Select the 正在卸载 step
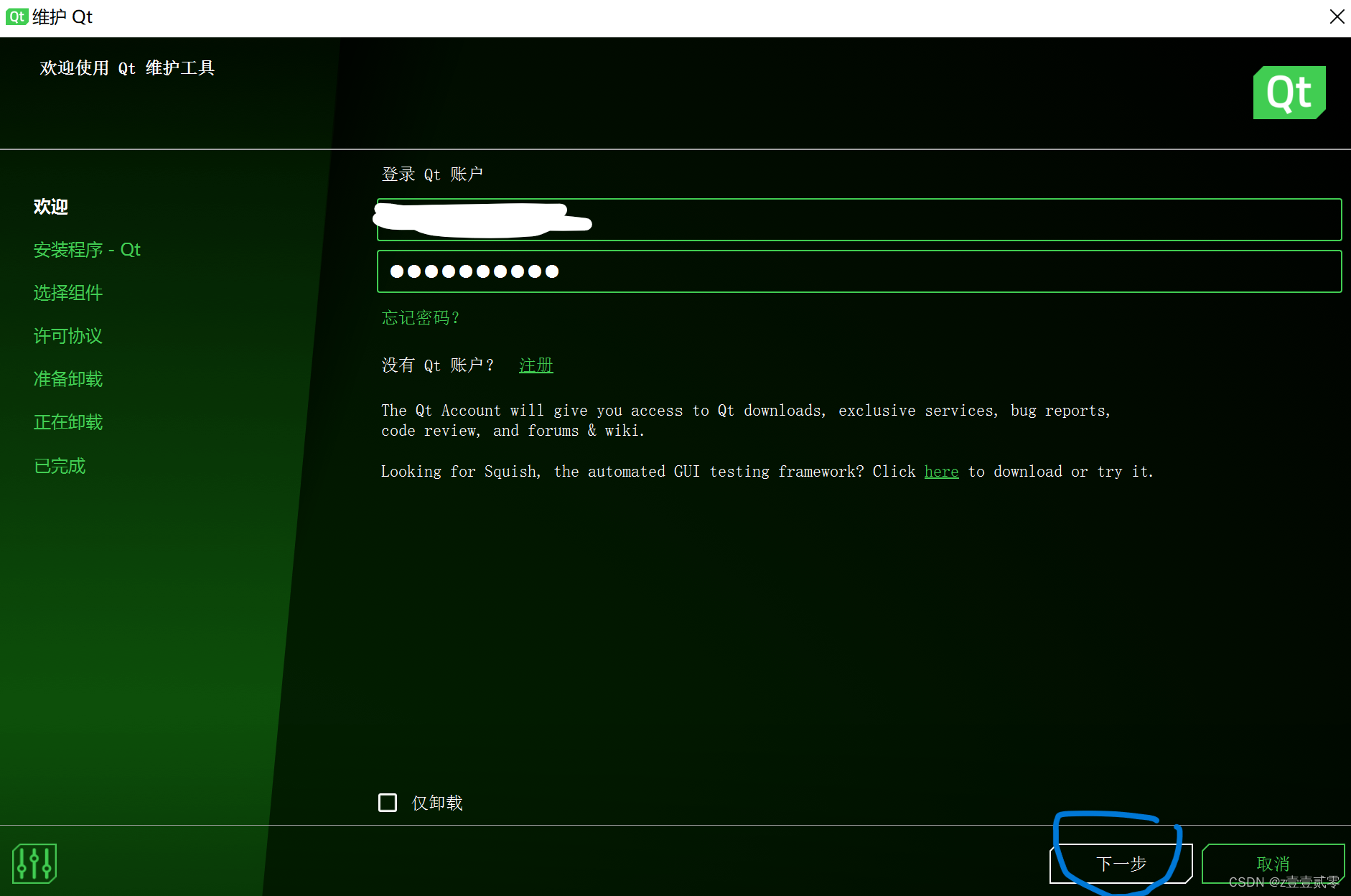The height and width of the screenshot is (896, 1351). [68, 422]
